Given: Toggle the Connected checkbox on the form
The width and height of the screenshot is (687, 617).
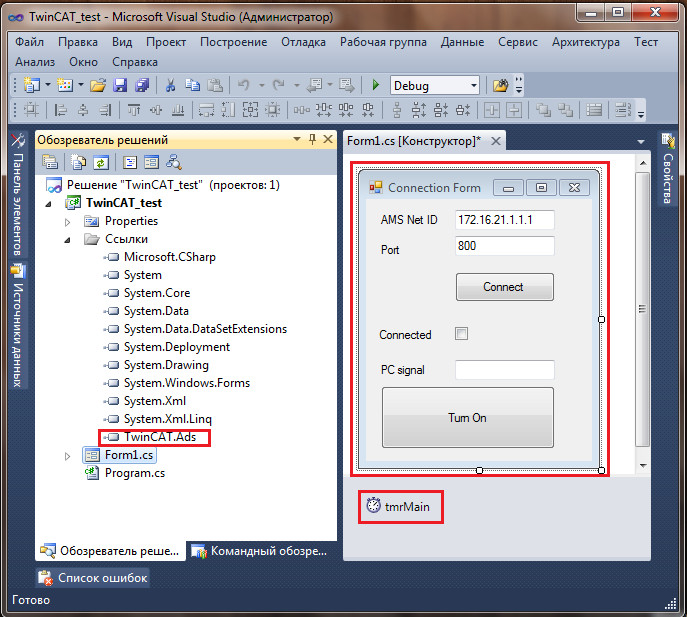Looking at the screenshot, I should (461, 333).
